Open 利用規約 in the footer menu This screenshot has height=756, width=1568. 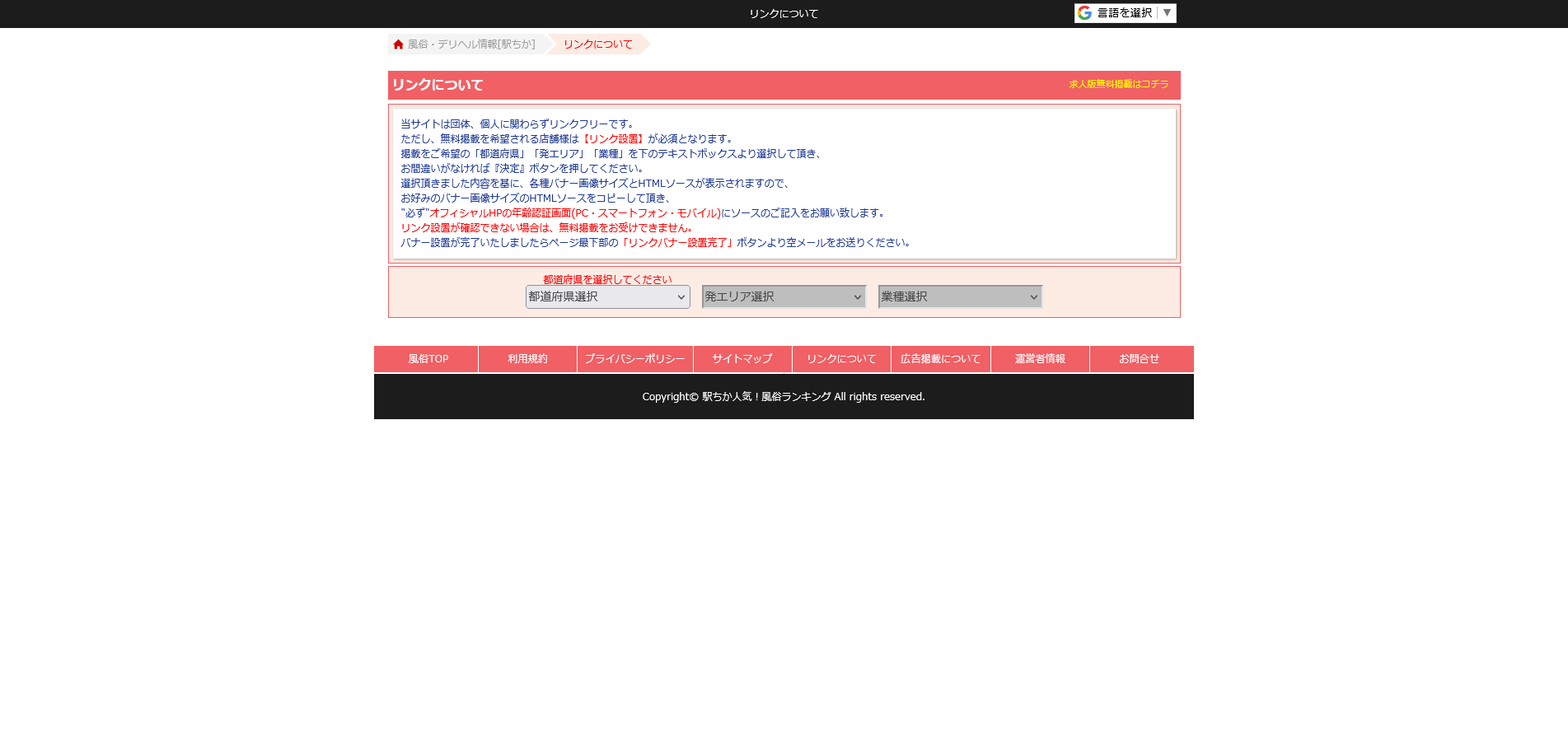[x=527, y=359]
